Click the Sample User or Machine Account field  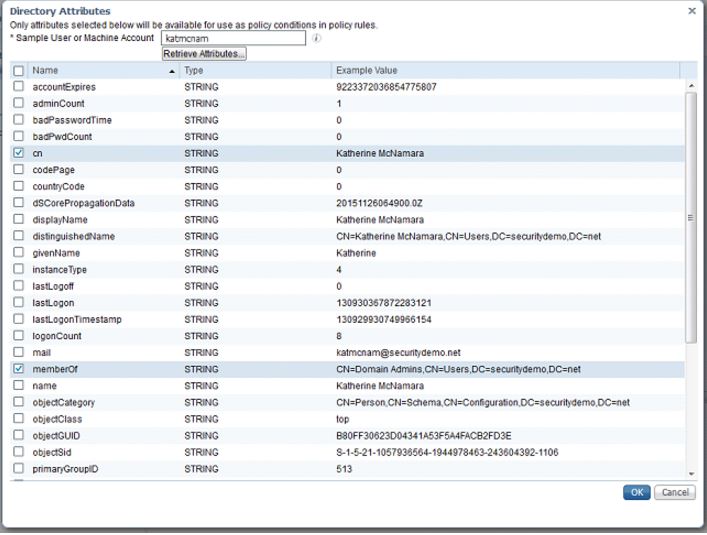tap(234, 38)
